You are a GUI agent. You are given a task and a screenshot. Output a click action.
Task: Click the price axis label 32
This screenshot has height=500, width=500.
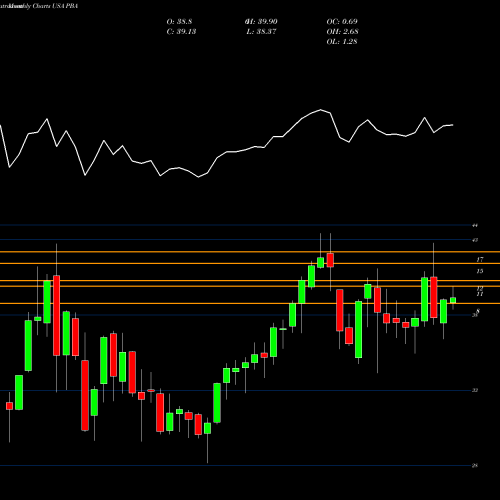point(475,390)
